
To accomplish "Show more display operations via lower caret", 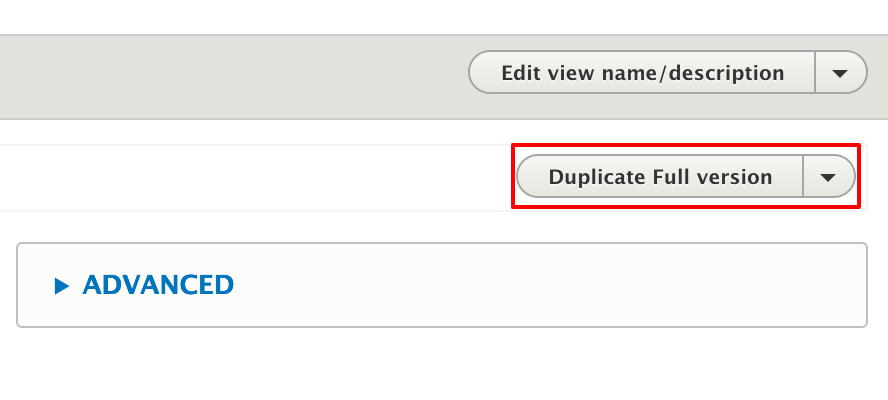I will coord(828,177).
